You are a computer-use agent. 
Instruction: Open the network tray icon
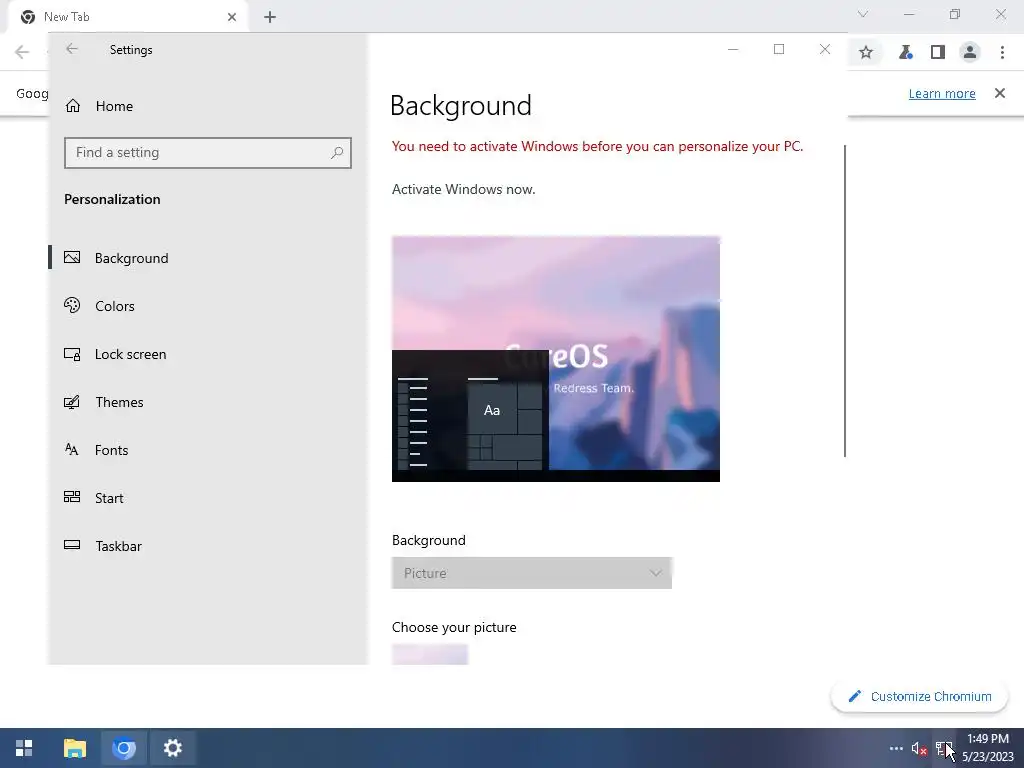(x=943, y=748)
